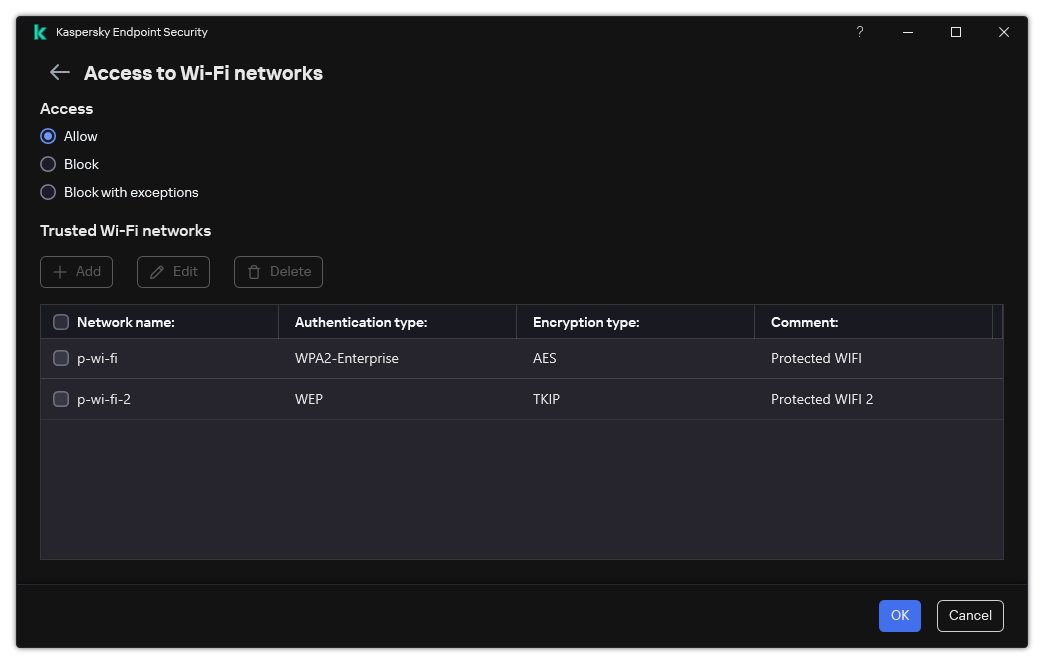Add a new trusted Wi-Fi network
The width and height of the screenshot is (1044, 664).
point(76,271)
